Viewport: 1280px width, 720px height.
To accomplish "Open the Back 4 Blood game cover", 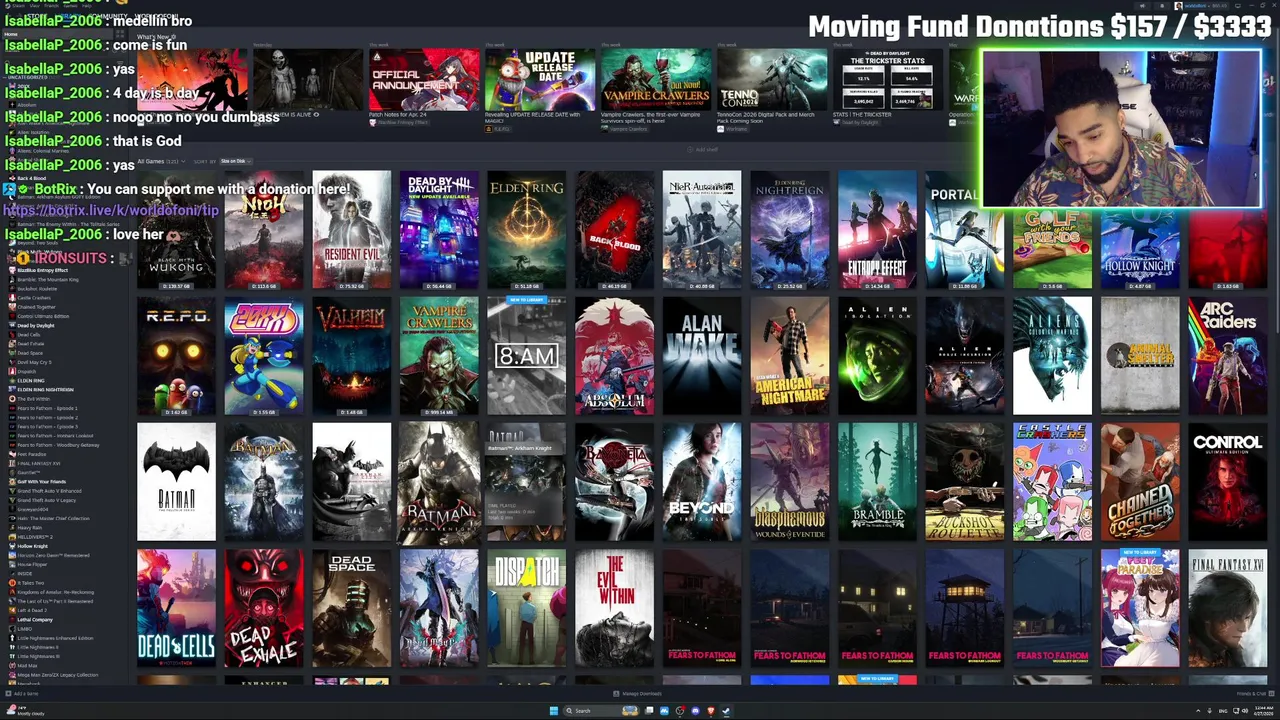I will coord(614,230).
